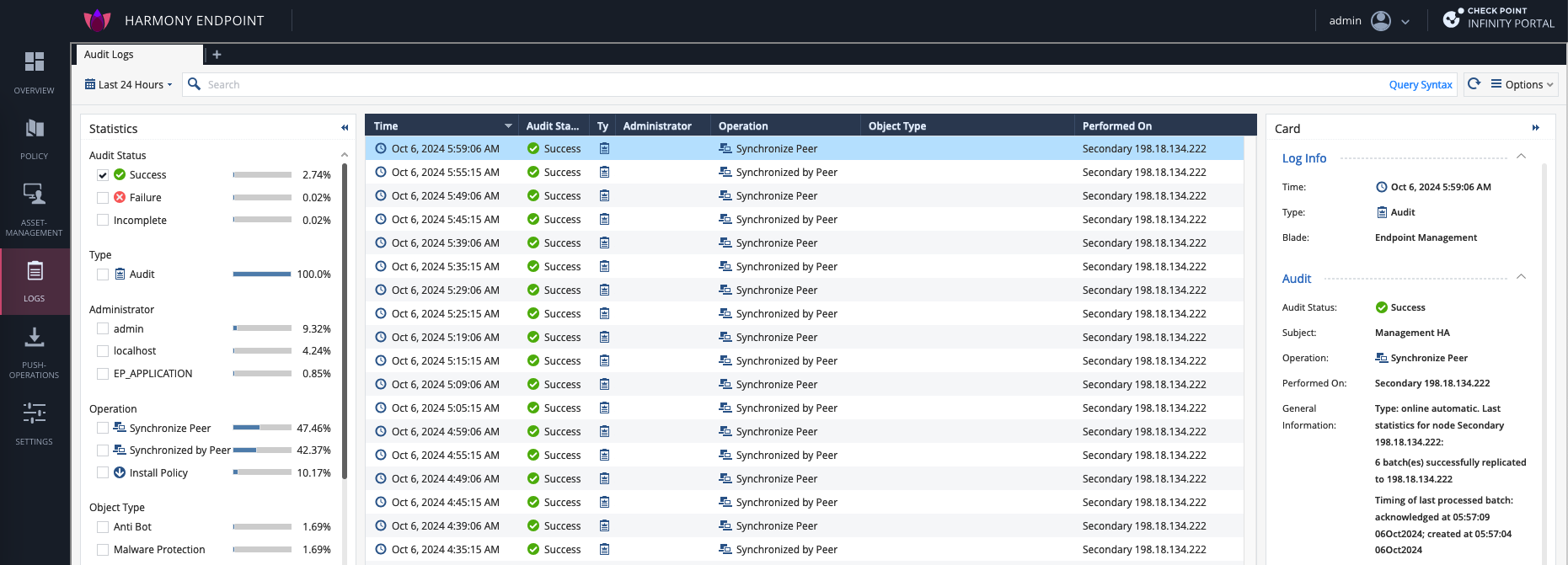Collapse the Statistics panel with double-arrow icon
Screen dimensions: 1568x565
click(x=345, y=128)
